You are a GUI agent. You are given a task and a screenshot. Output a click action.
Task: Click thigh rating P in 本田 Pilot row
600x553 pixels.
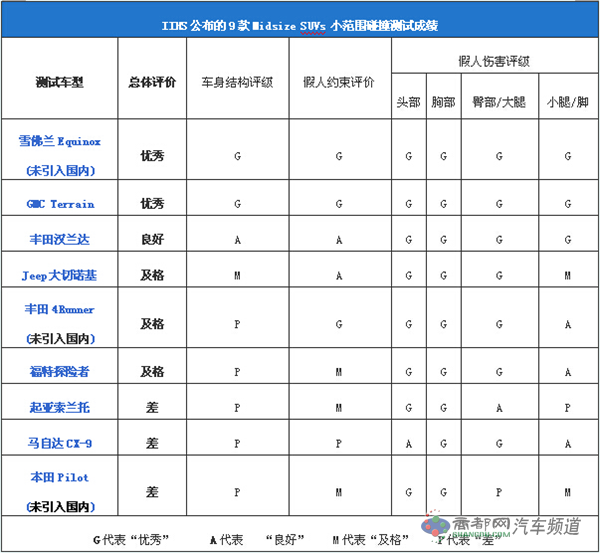[499, 493]
